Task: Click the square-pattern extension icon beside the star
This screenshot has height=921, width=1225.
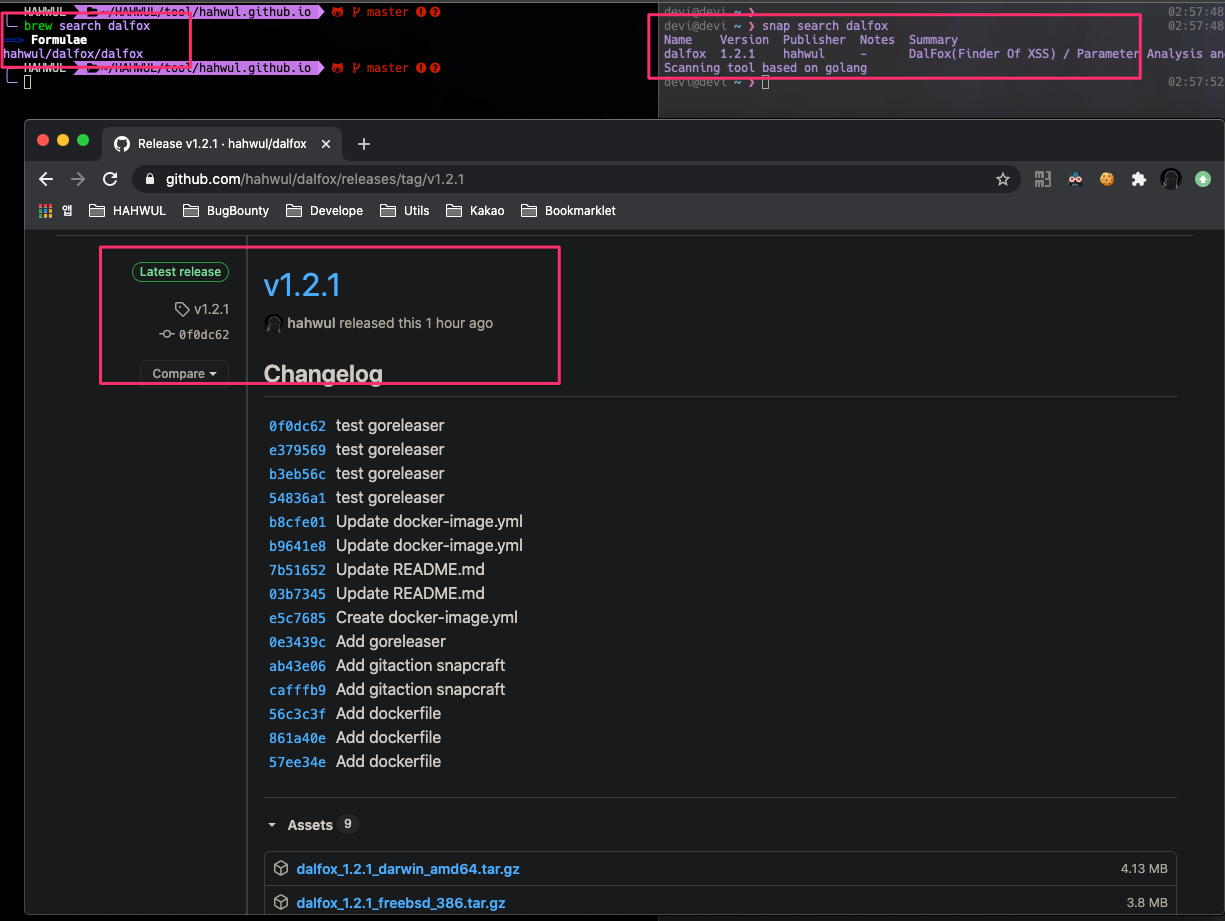Action: tap(1043, 179)
